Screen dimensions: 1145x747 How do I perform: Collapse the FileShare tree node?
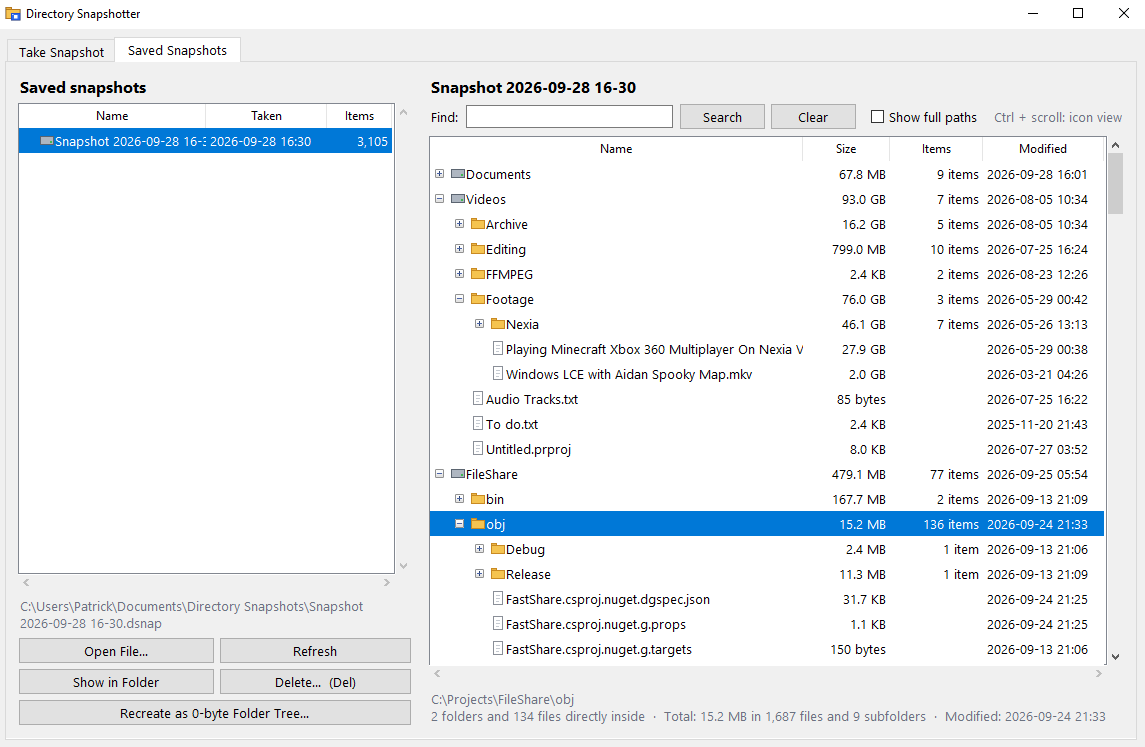tap(440, 474)
